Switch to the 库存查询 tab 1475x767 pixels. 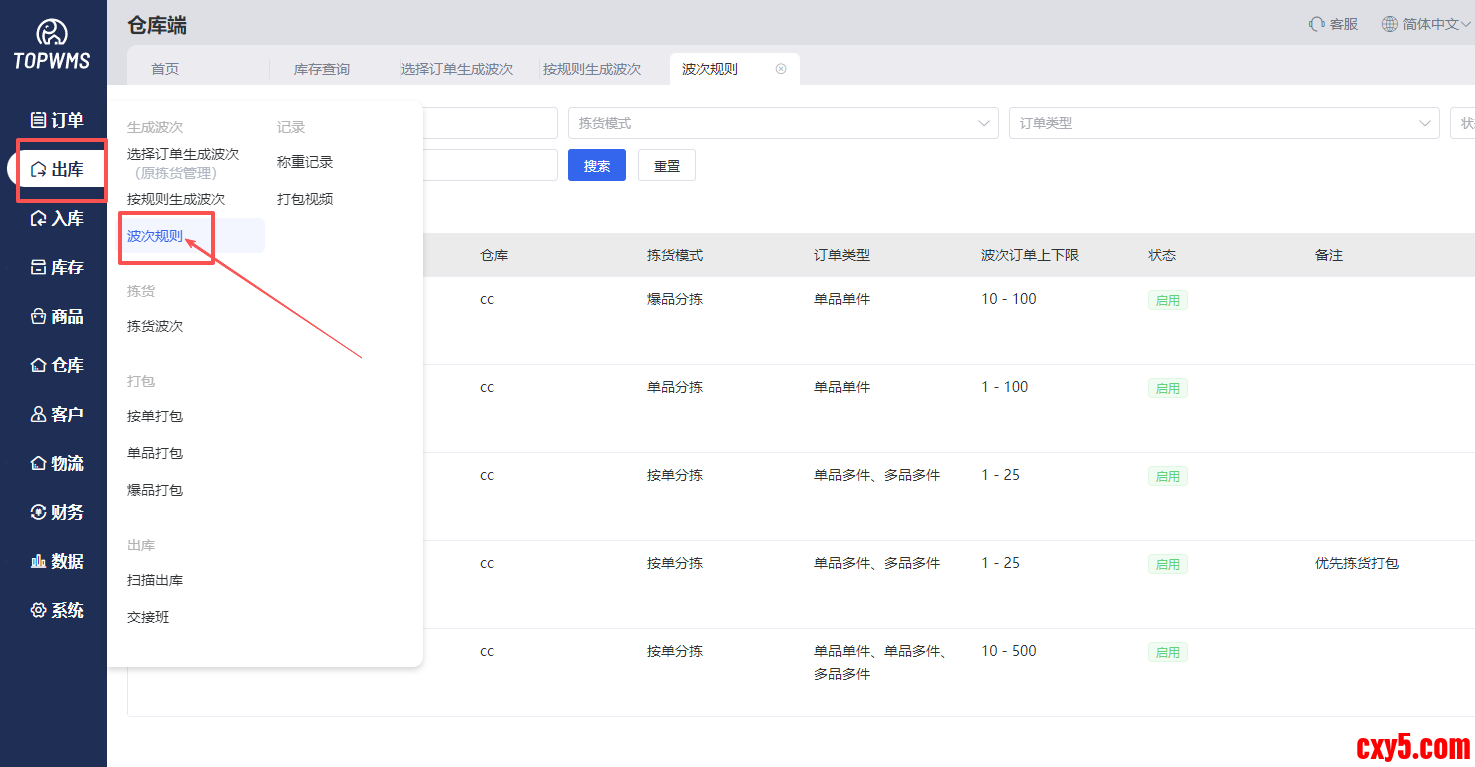(321, 69)
